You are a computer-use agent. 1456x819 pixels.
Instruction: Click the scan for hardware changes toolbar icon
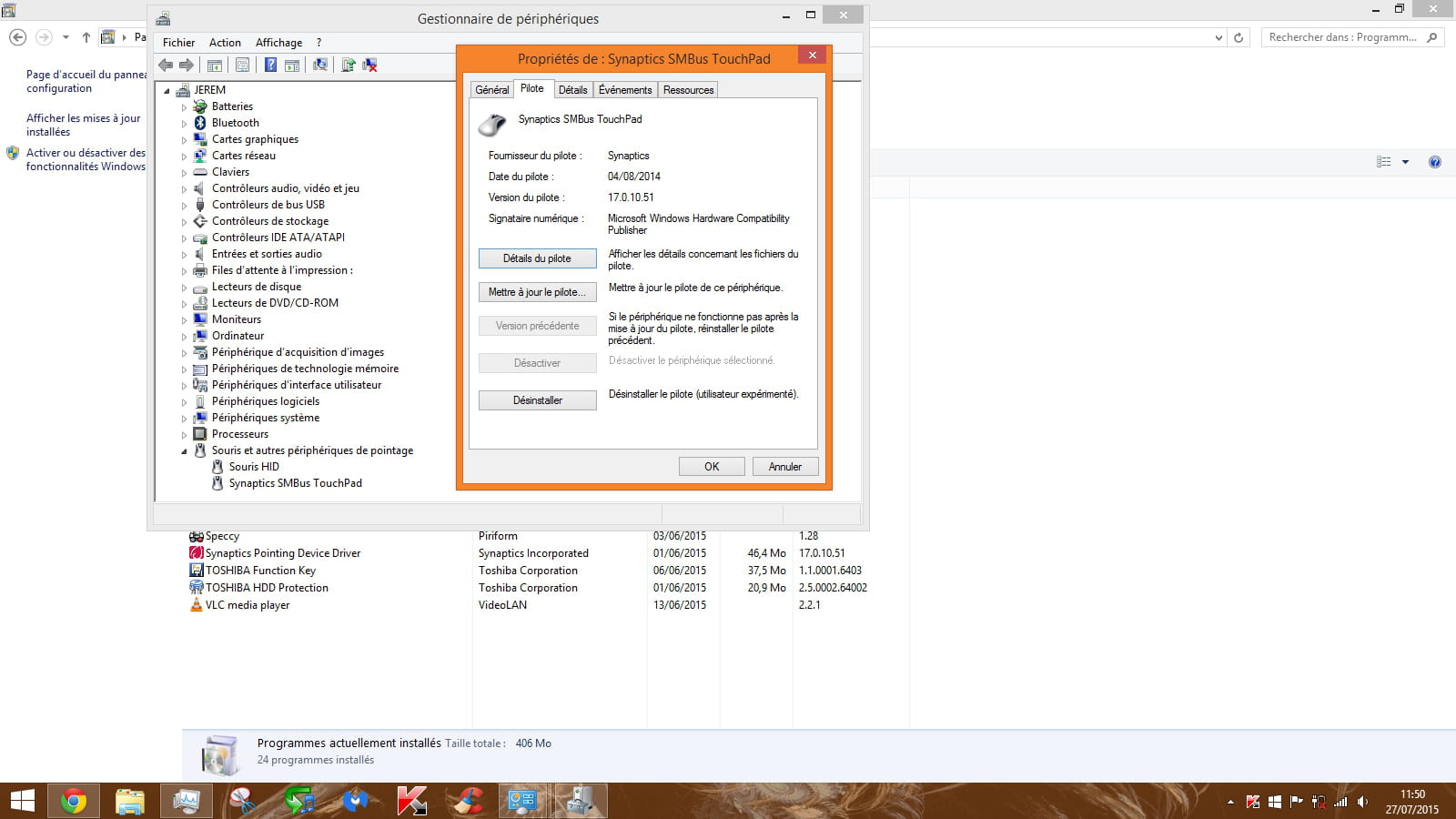320,65
